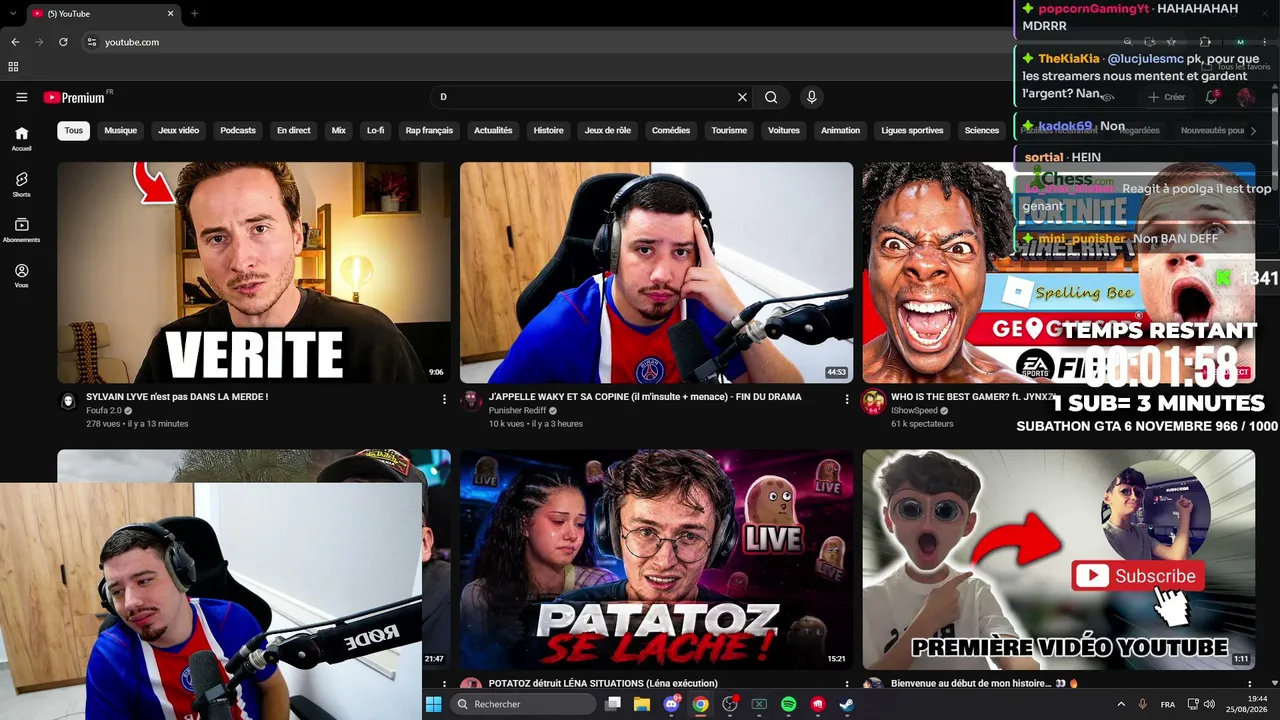Open POTATOZ détruit LÉNA SITUATIONS title

[x=603, y=684]
